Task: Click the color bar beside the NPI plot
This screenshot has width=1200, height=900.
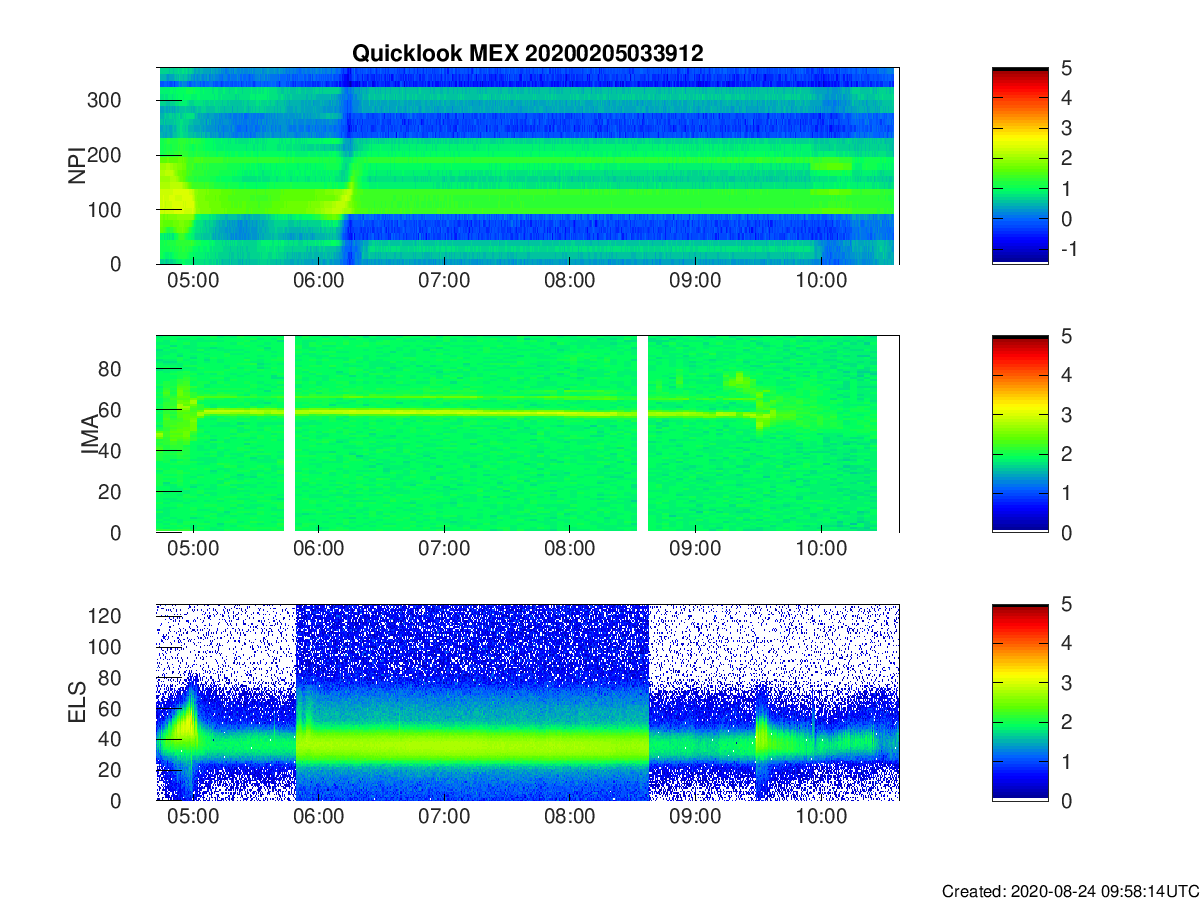Action: pyautogui.click(x=1020, y=166)
